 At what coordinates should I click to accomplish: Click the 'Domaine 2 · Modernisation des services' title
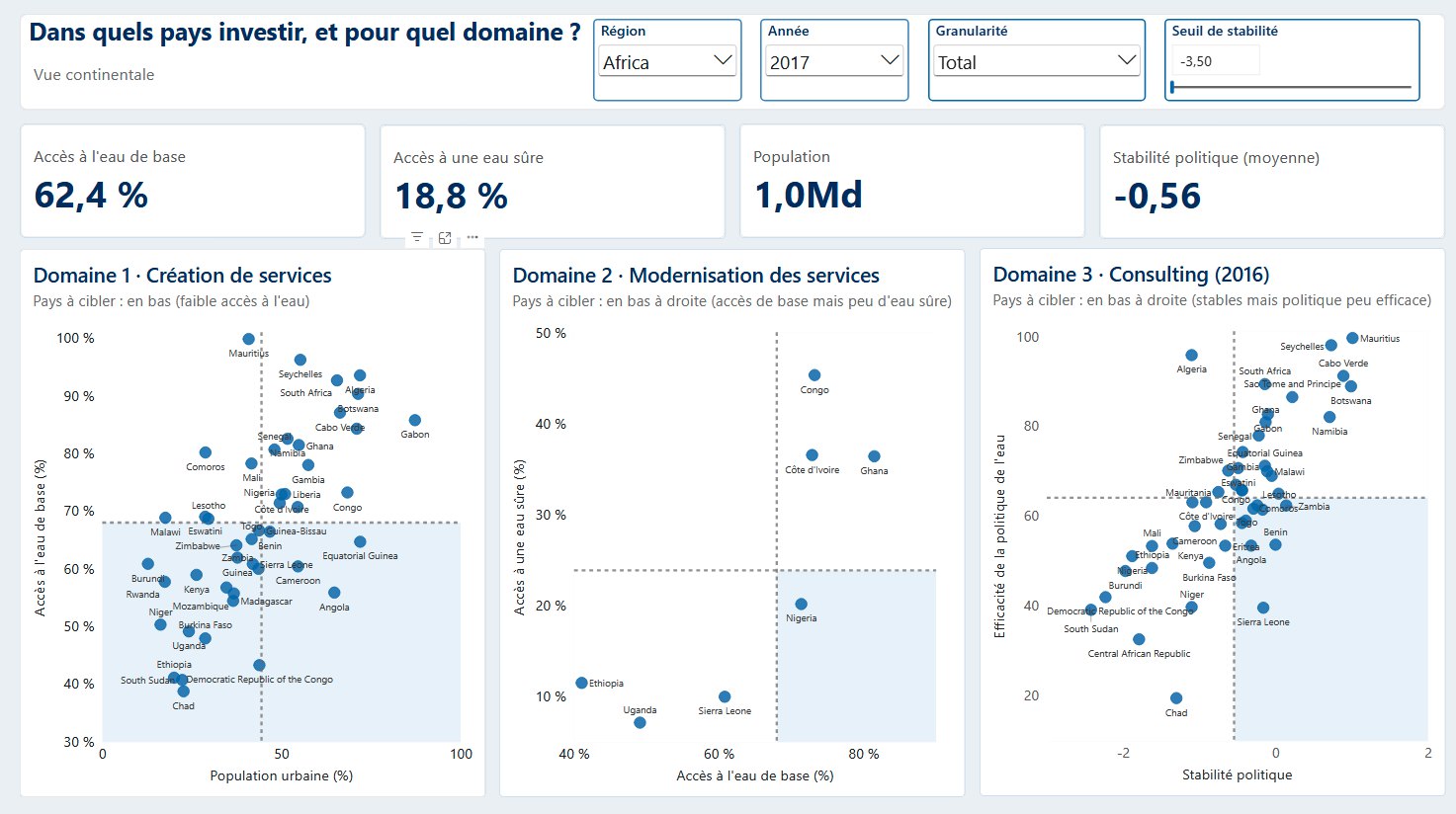click(696, 276)
